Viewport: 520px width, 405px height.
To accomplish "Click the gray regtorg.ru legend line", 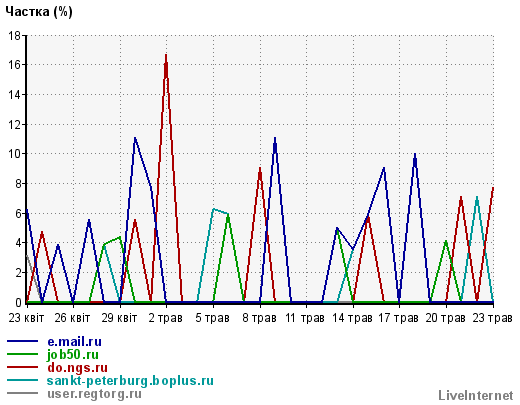I will click(22, 393).
